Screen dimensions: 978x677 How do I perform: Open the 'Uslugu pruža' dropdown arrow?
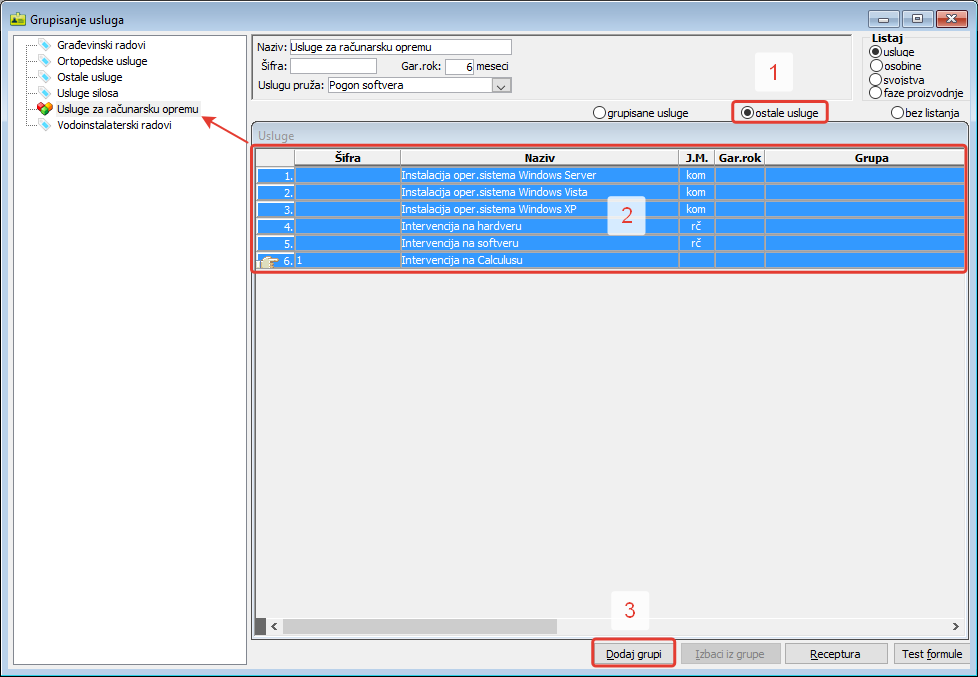tap(502, 86)
